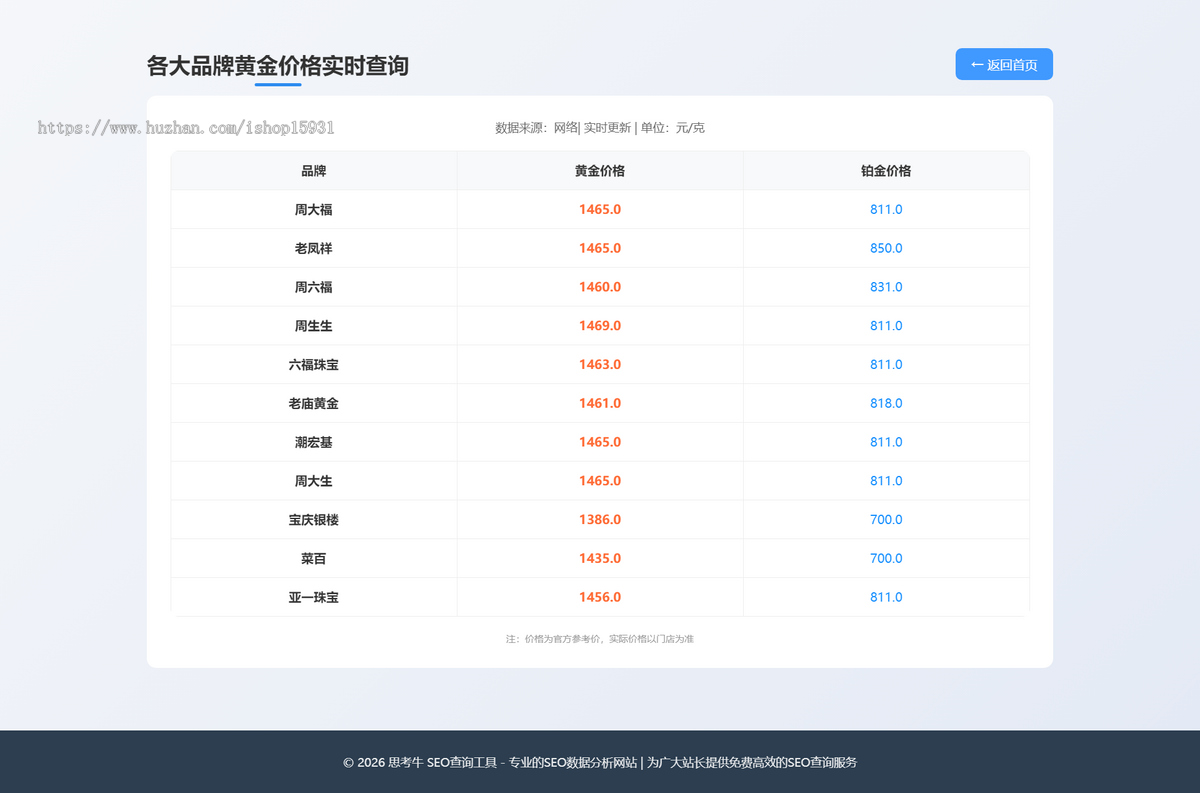Click the 周大生 brand cell

coord(314,481)
